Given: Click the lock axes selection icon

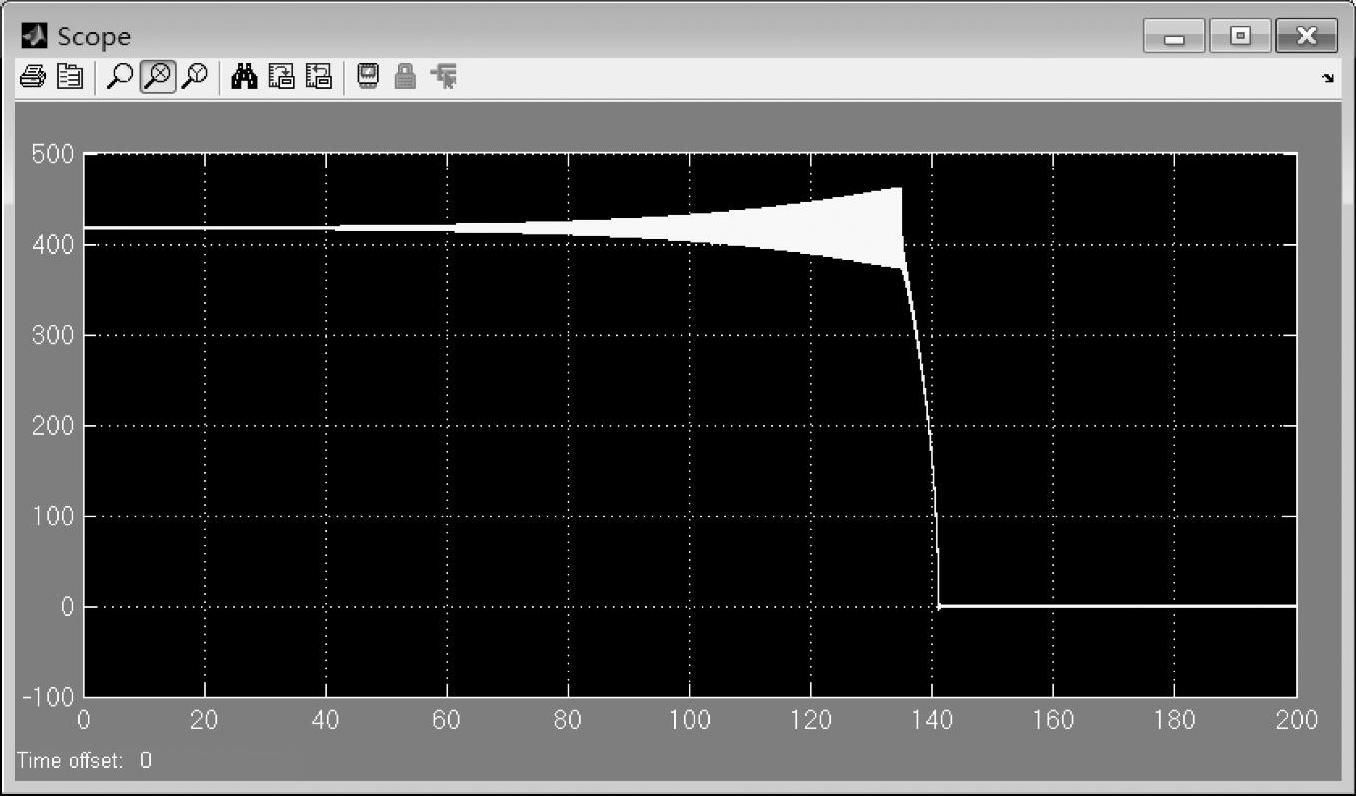Looking at the screenshot, I should 405,76.
